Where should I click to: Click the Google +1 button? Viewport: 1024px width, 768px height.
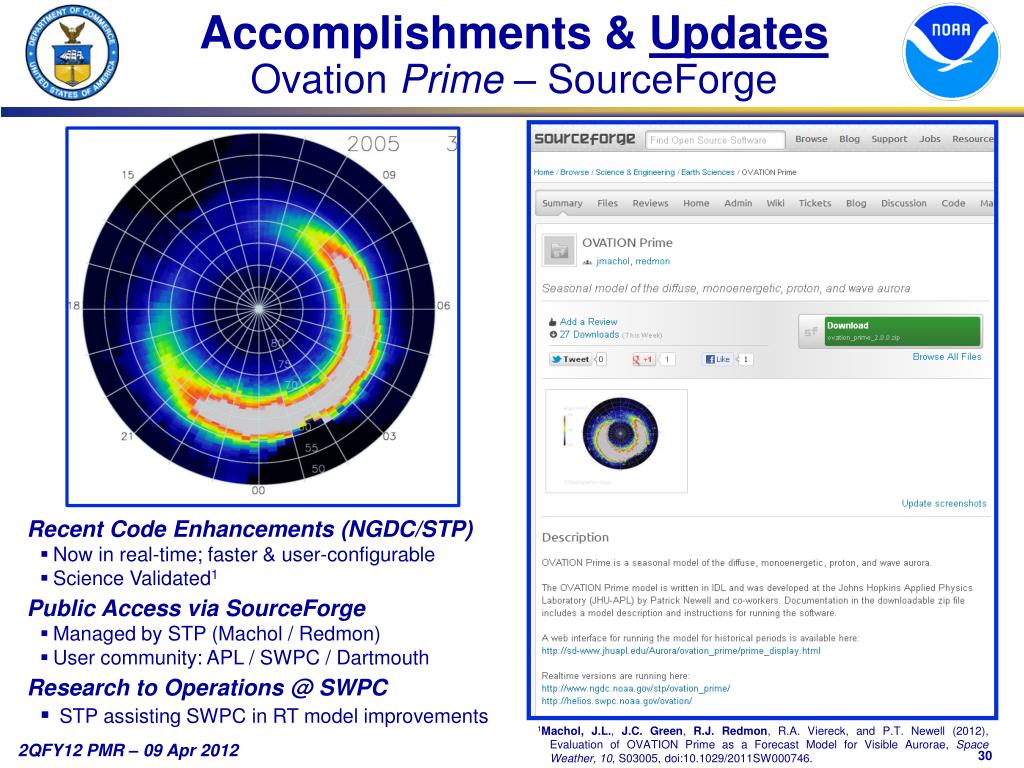643,359
